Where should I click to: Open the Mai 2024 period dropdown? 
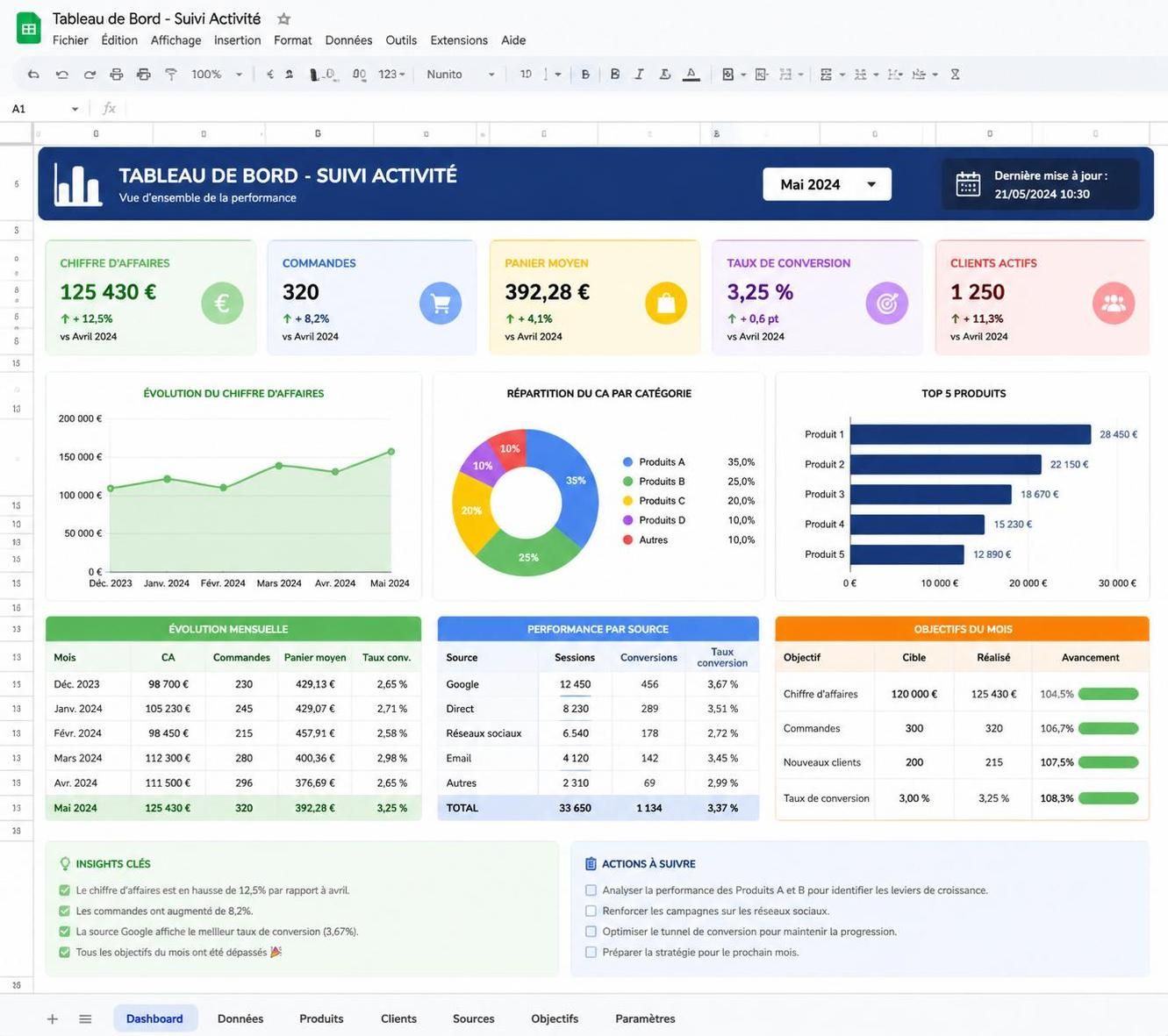(827, 184)
